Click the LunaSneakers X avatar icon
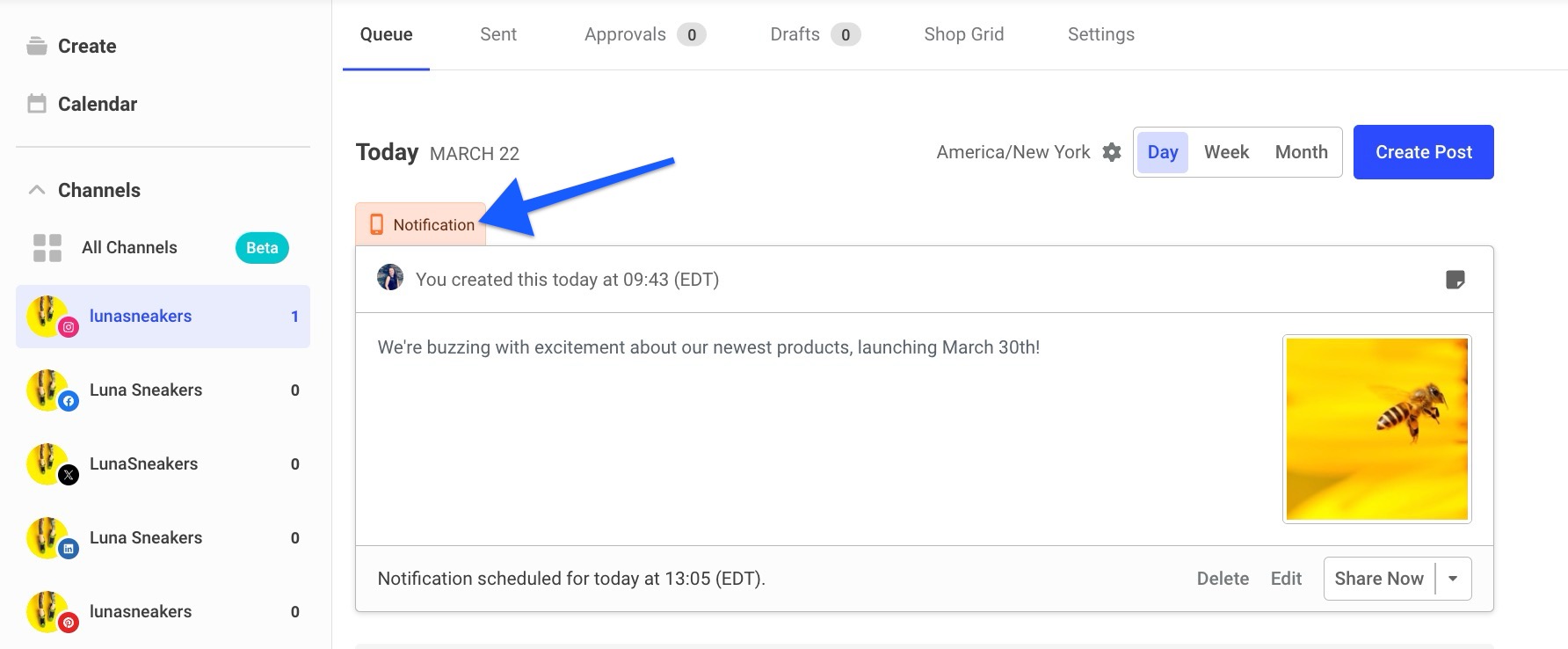Viewport: 1568px width, 649px height. coord(52,464)
